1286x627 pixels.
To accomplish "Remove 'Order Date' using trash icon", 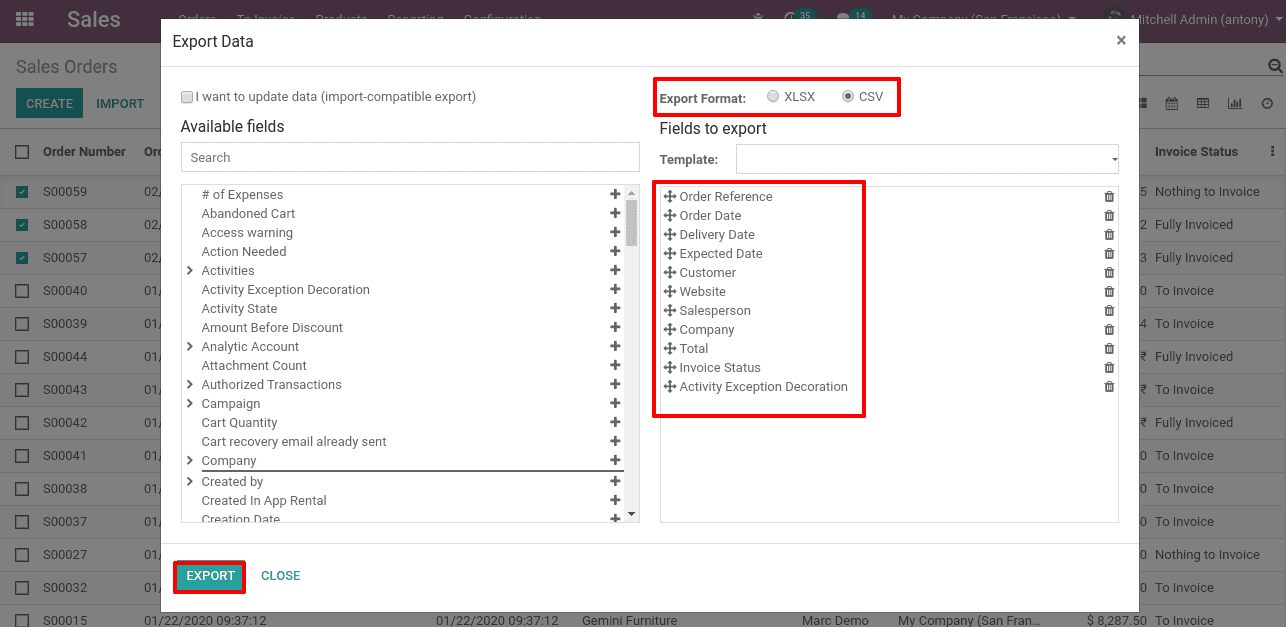I will [1109, 216].
